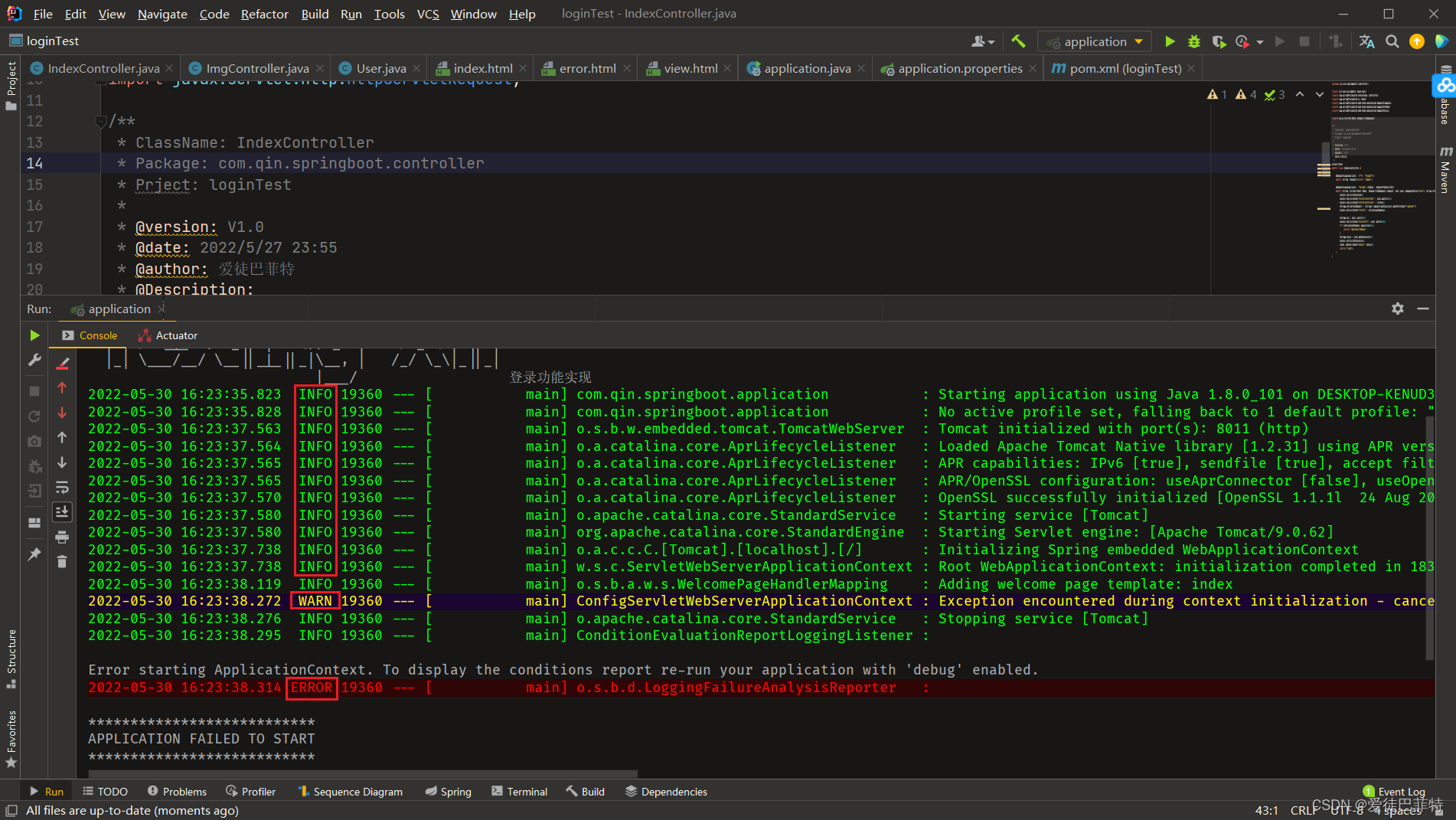This screenshot has width=1456, height=820.
Task: Close the IndexController.java tab
Action: pyautogui.click(x=169, y=68)
